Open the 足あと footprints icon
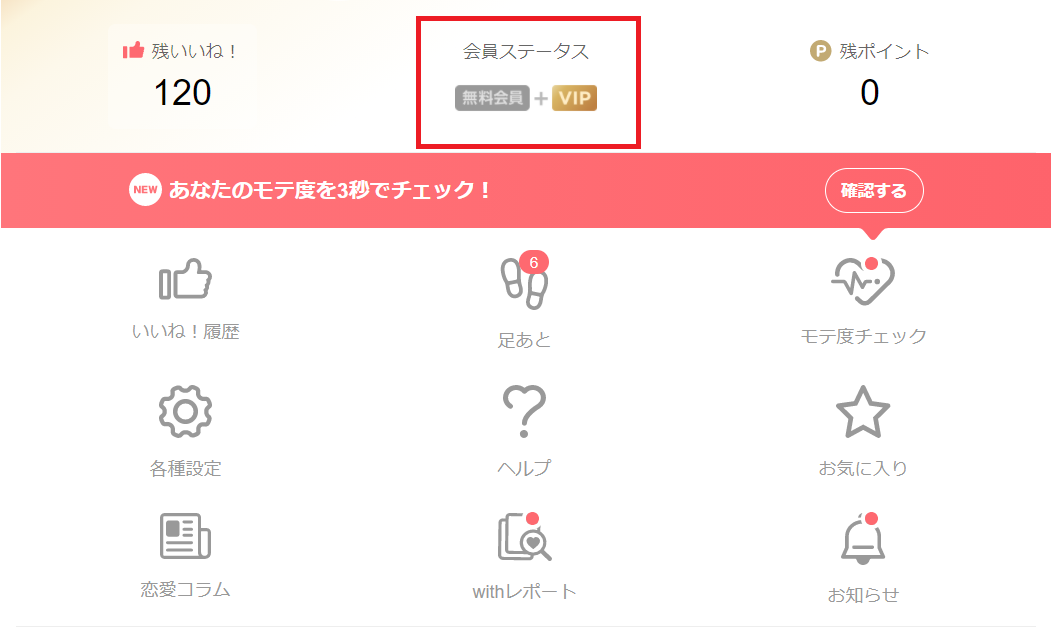The height and width of the screenshot is (627, 1051). pyautogui.click(x=525, y=284)
